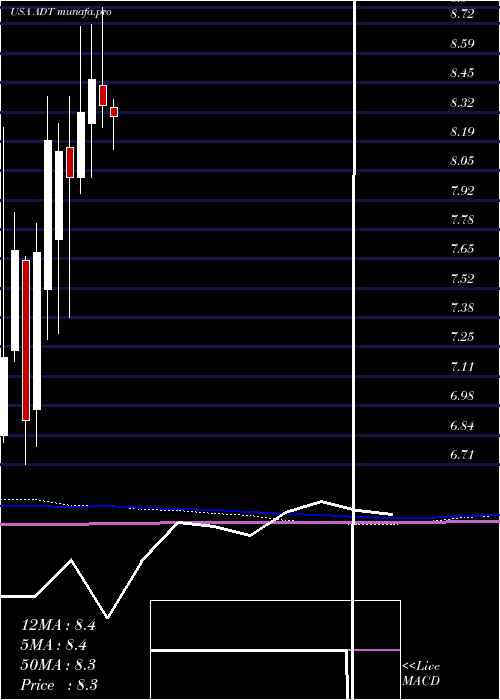Click the 7.38 price axis label
Screen dimensions: 500x700
pyautogui.click(x=462, y=308)
